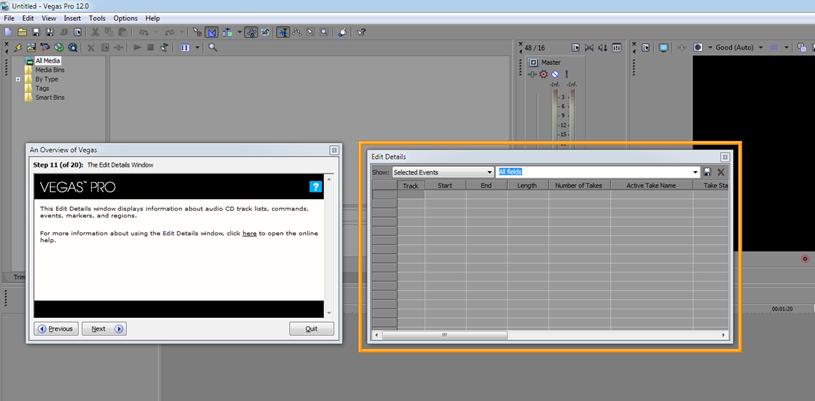Viewport: 815px width, 401px height.
Task: Activate What's This help cursor
Action: [362, 32]
